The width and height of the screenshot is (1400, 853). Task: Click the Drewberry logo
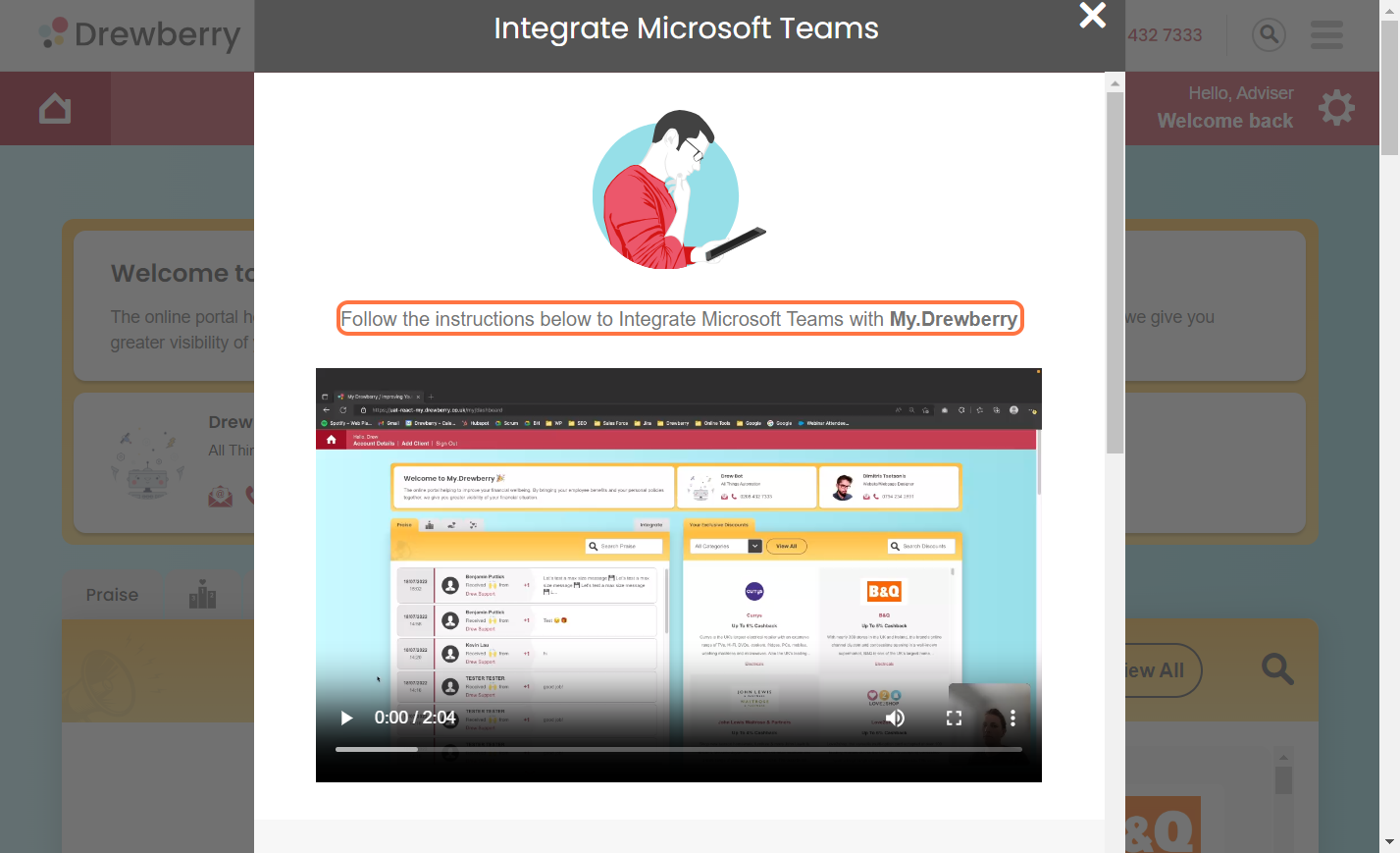click(x=140, y=34)
